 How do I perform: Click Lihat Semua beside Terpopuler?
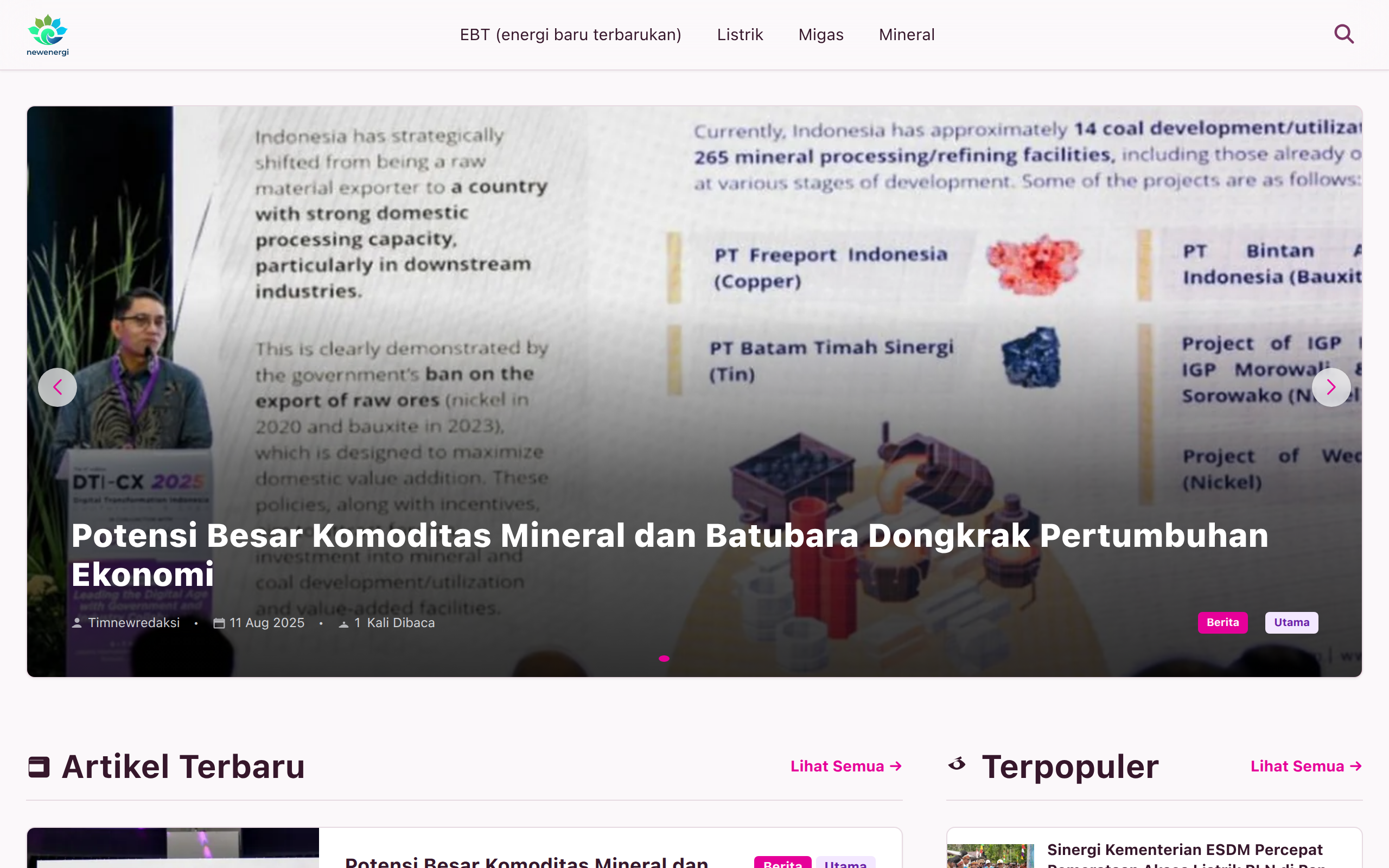[x=1307, y=767]
